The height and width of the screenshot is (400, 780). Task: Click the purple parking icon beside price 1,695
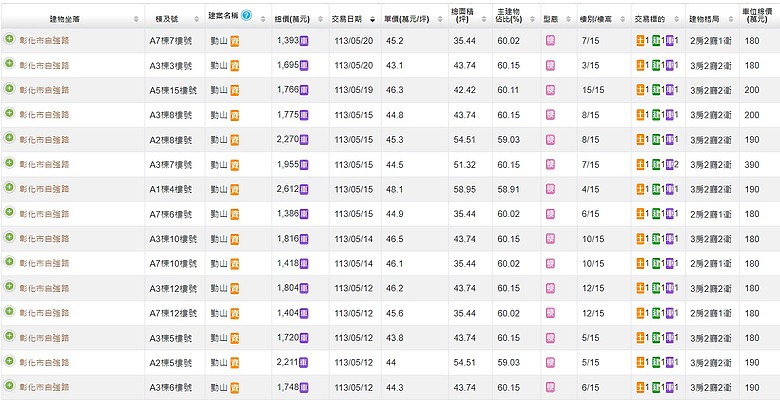[304, 66]
